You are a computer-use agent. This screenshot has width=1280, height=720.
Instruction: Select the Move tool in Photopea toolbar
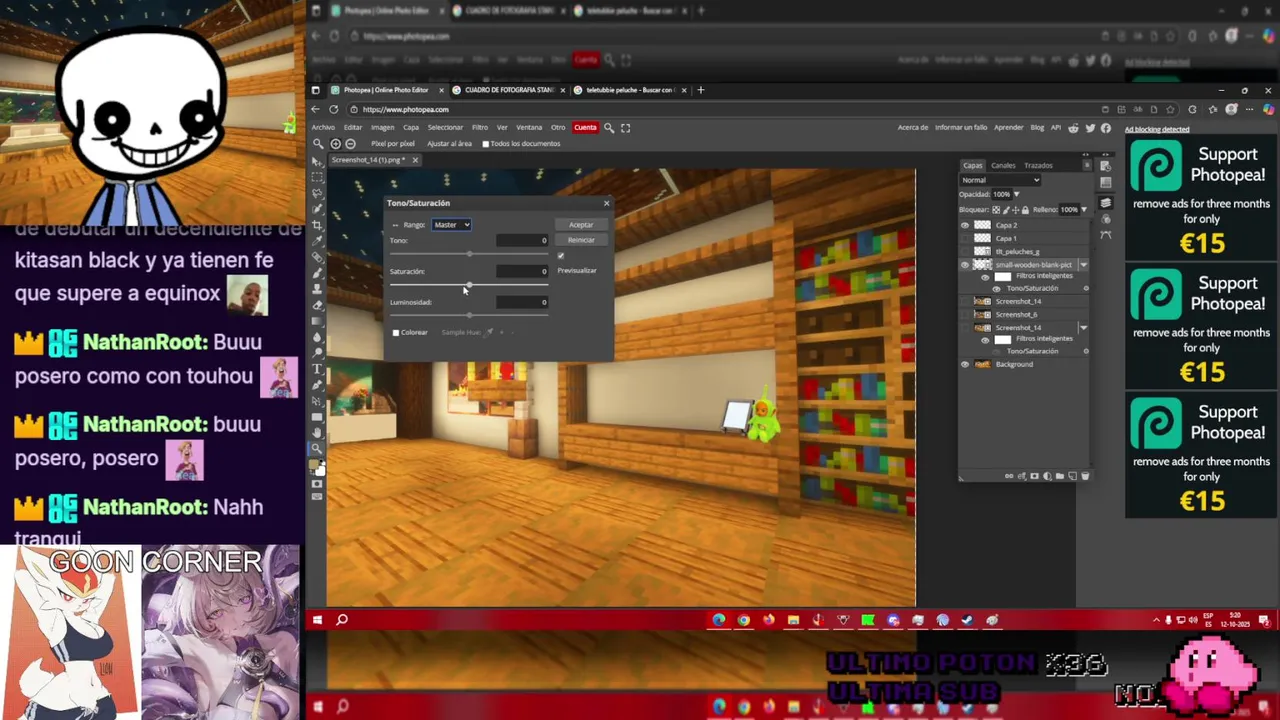click(317, 161)
